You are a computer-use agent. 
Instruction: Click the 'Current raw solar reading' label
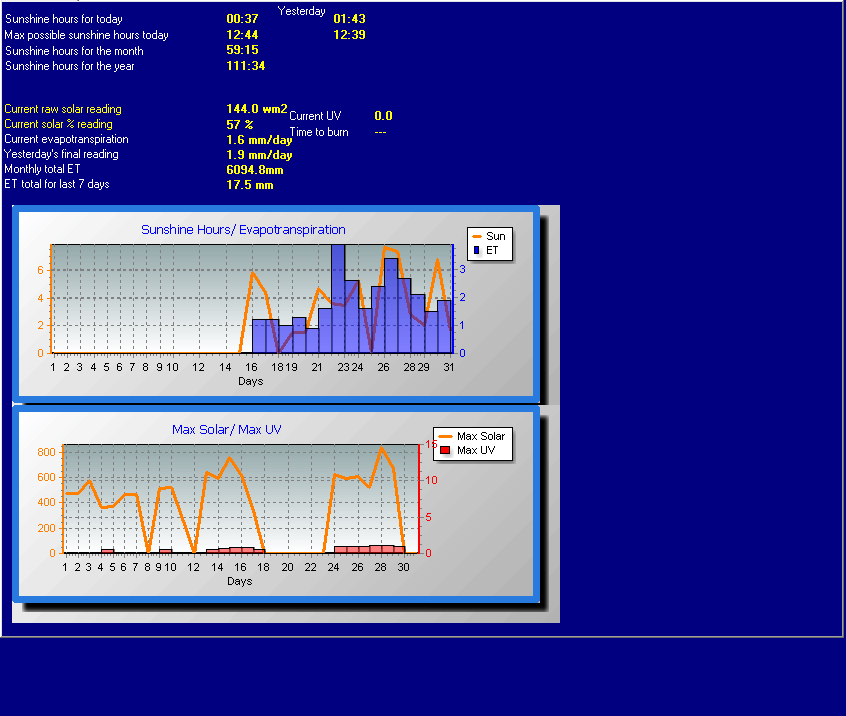(x=62, y=109)
